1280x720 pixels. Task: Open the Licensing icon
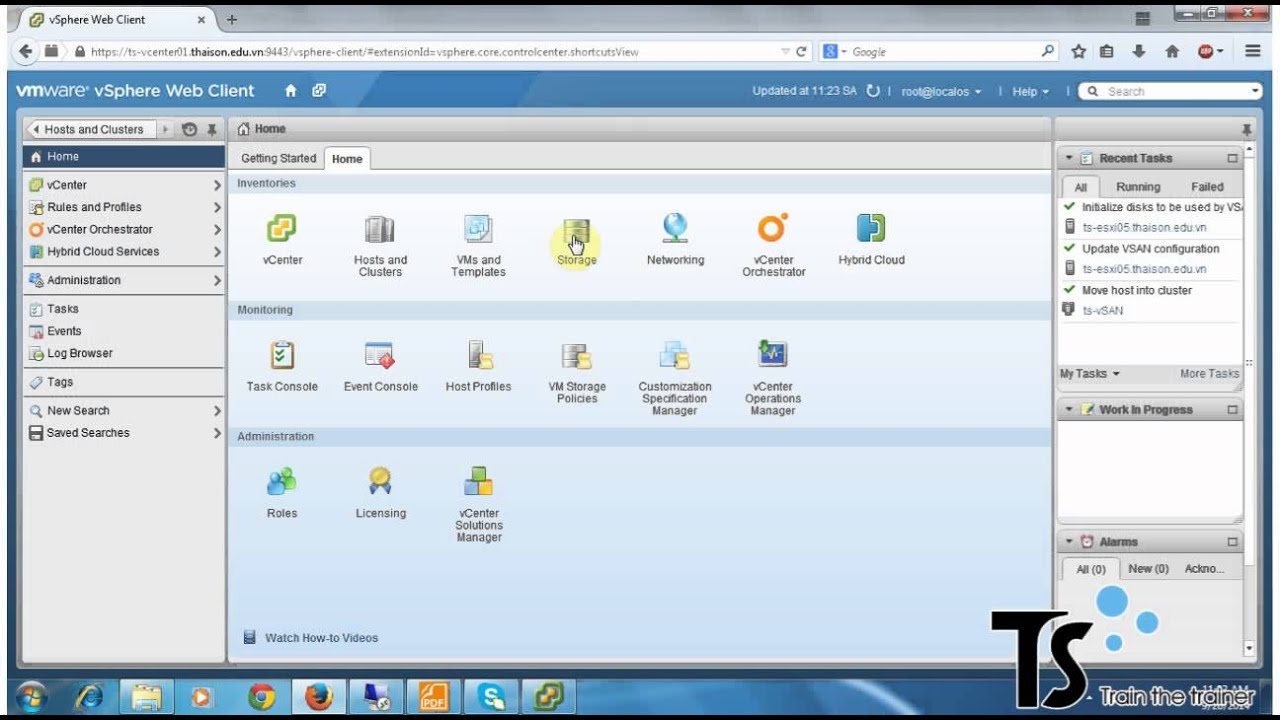tap(380, 482)
